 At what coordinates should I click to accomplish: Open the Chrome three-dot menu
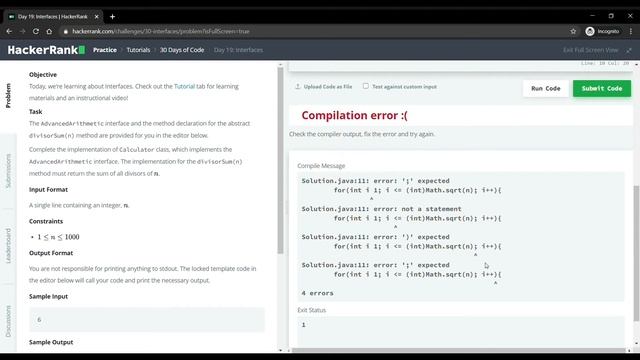[631, 31]
